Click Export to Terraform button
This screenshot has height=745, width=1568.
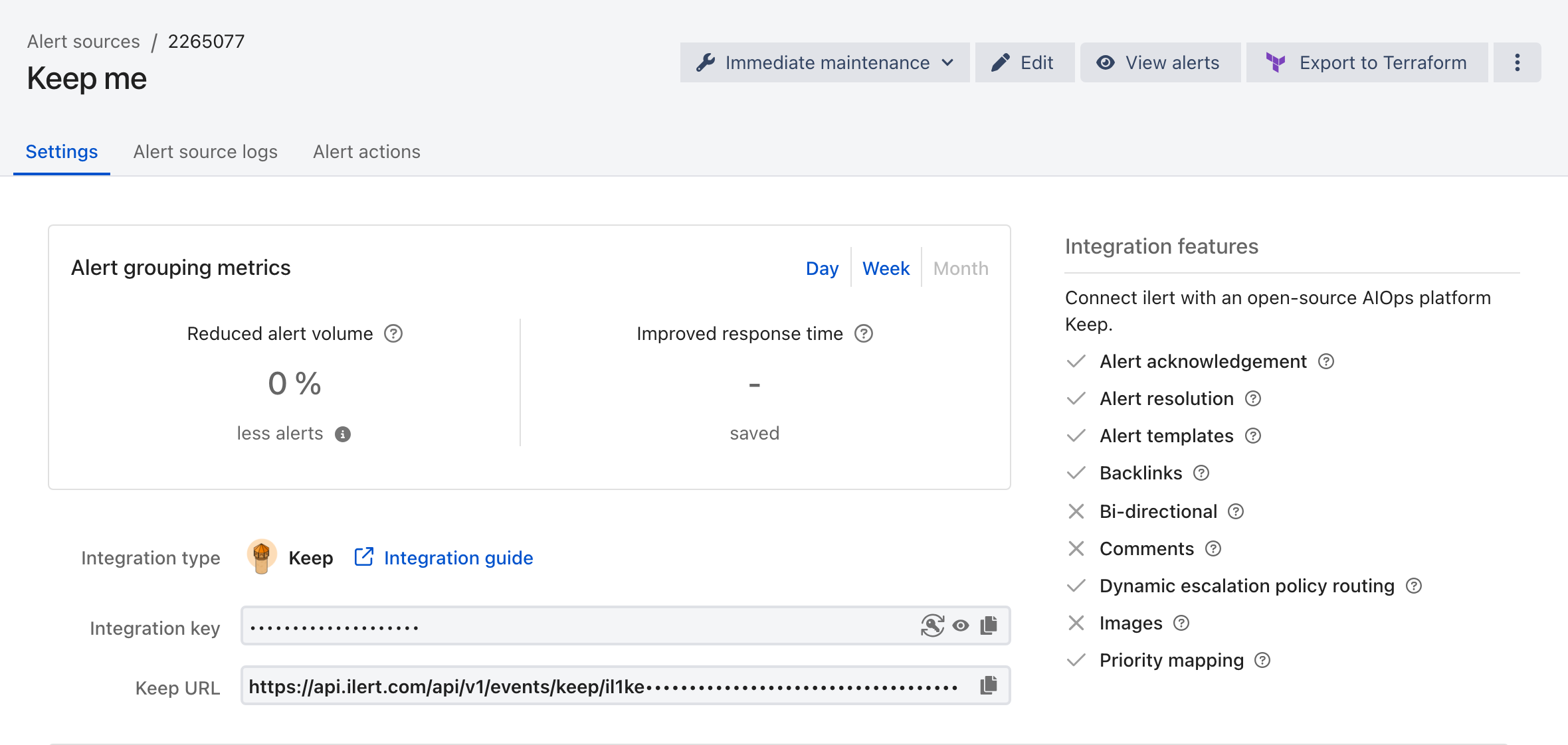coord(1367,62)
